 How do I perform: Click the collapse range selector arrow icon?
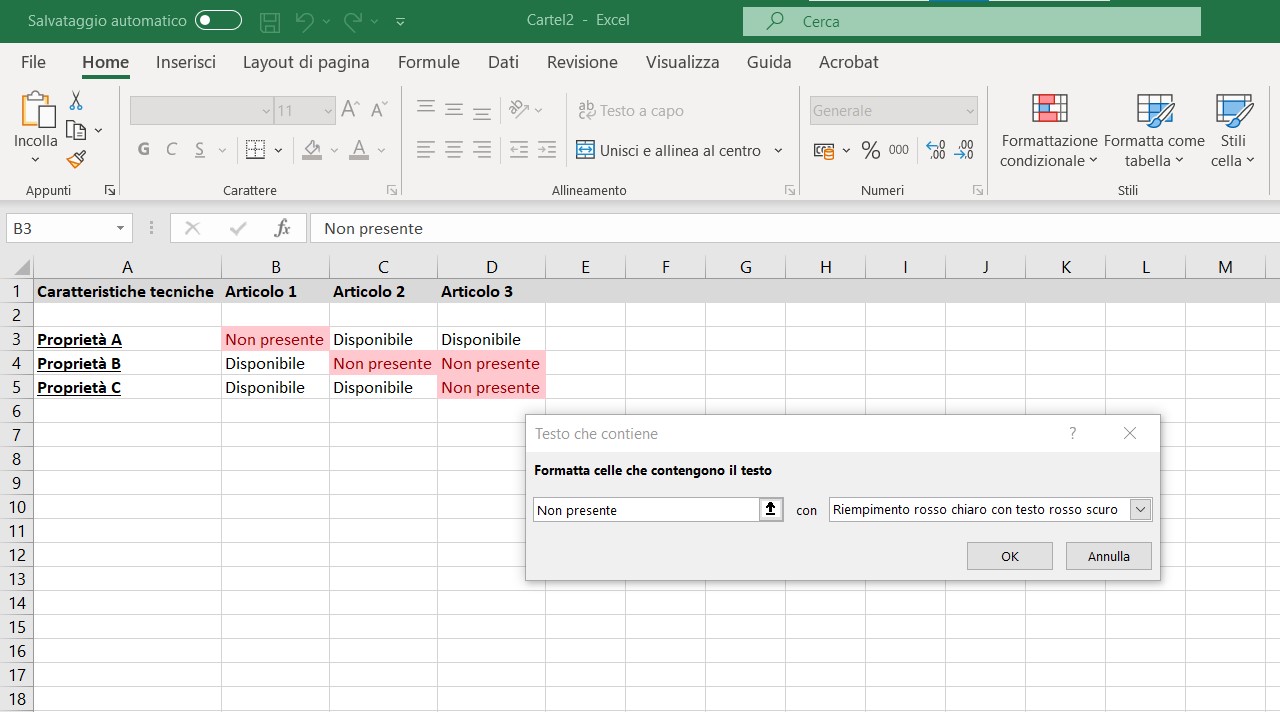[x=770, y=510]
